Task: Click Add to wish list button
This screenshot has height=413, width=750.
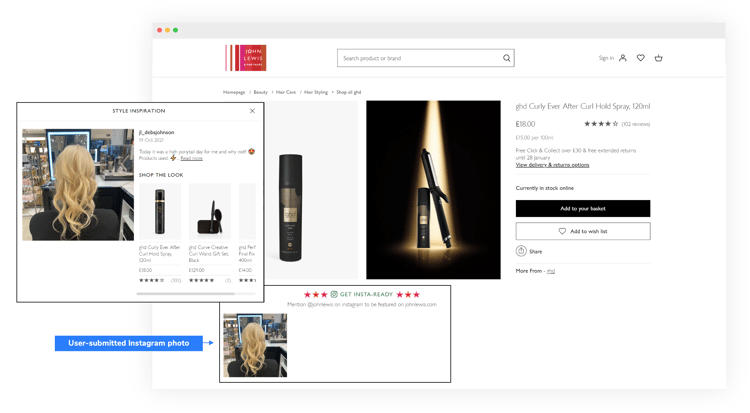Action: pos(583,231)
